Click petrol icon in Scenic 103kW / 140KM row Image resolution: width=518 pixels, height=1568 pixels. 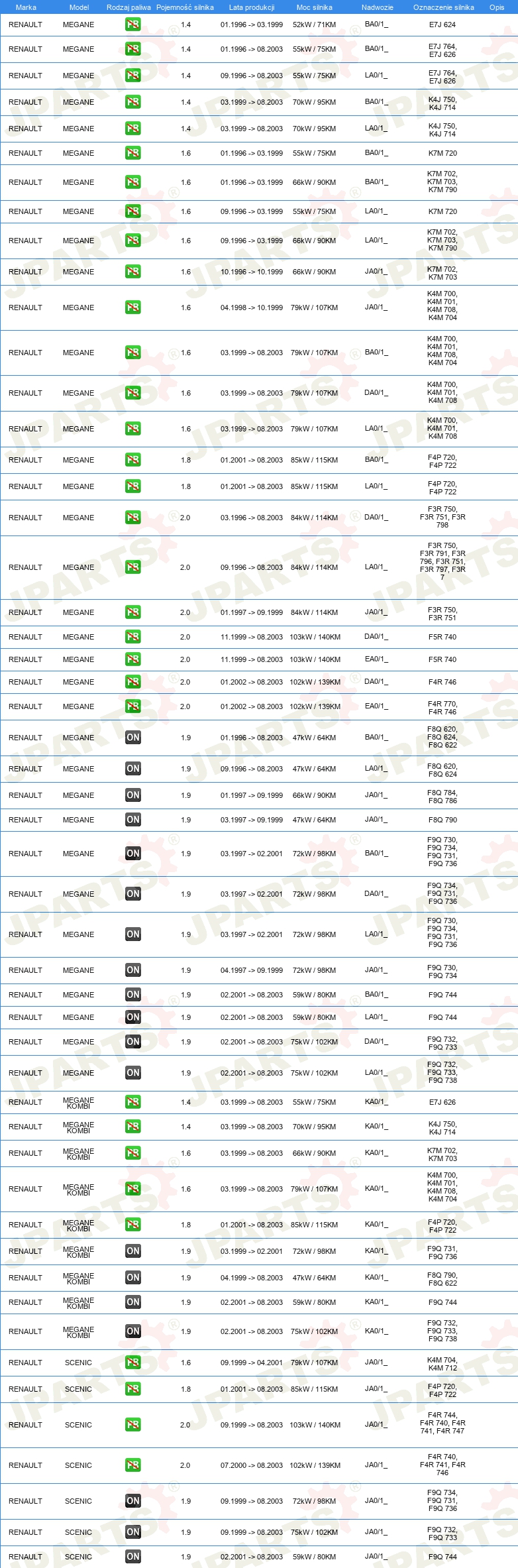132,1425
